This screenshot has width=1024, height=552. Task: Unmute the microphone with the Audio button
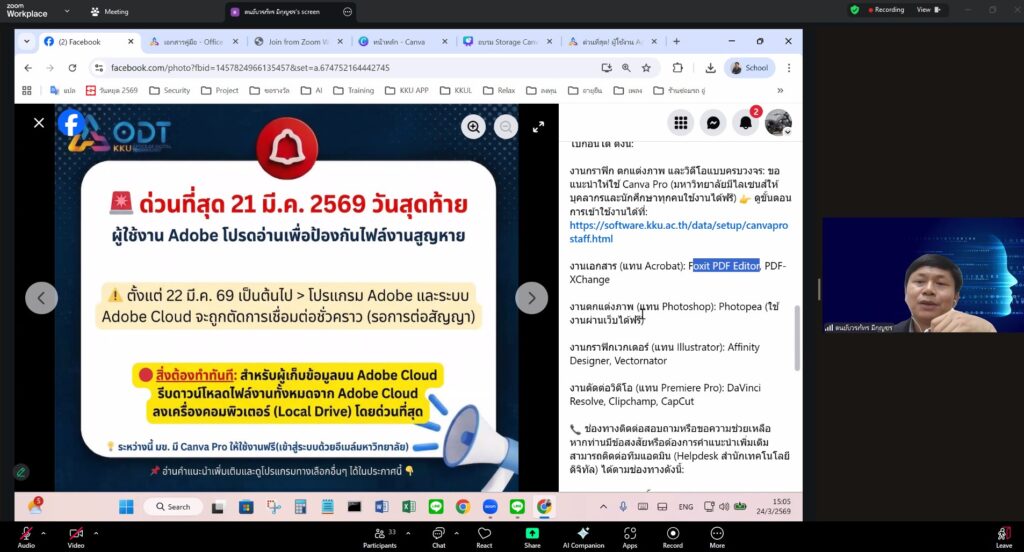(26, 533)
